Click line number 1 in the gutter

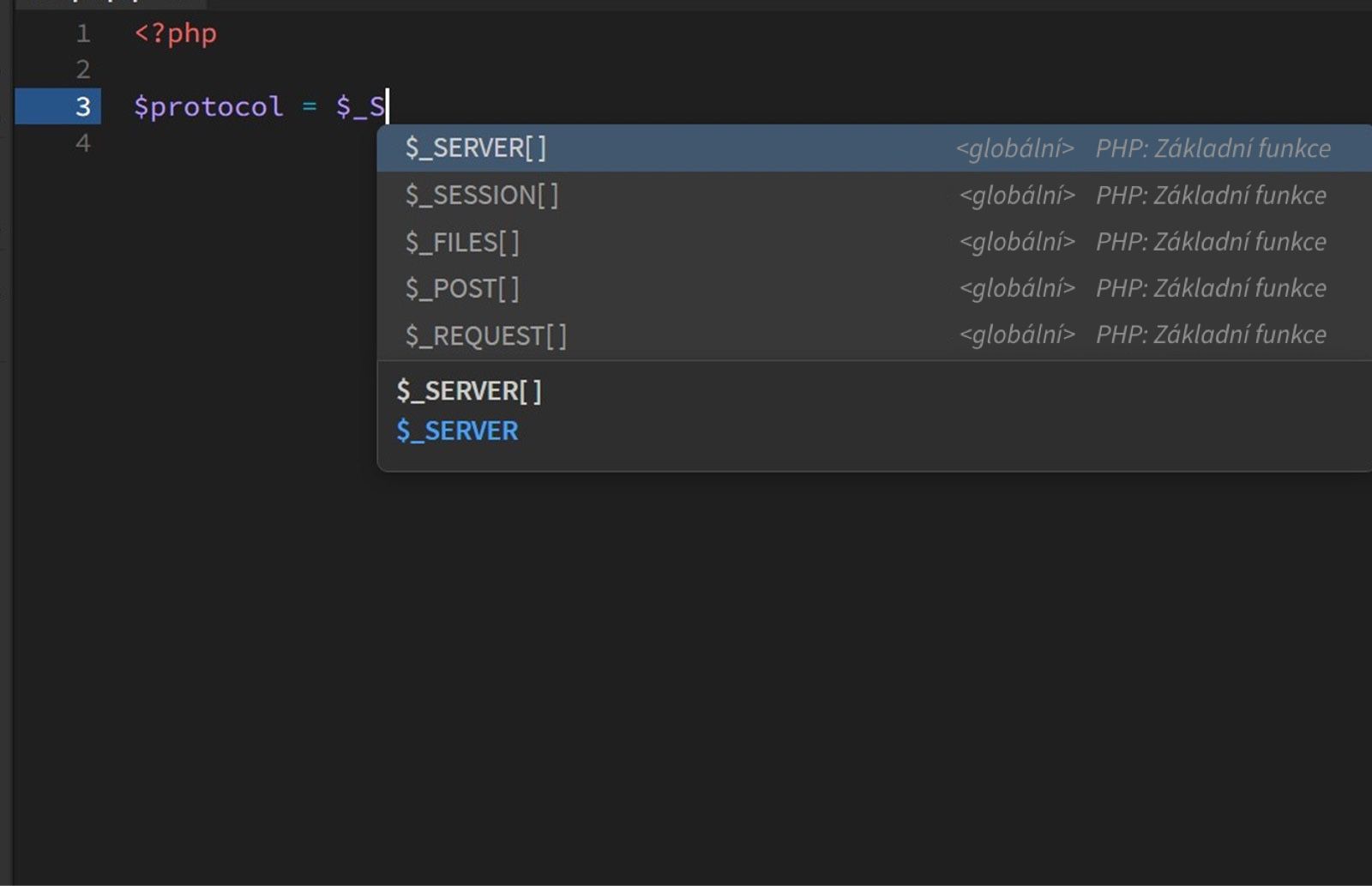click(x=82, y=33)
